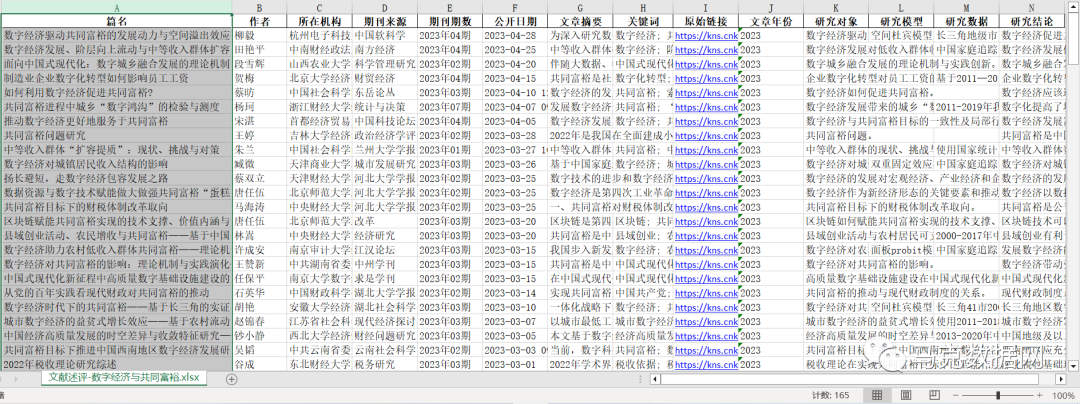Select column B header
The height and width of the screenshot is (404, 1080).
(260, 6)
